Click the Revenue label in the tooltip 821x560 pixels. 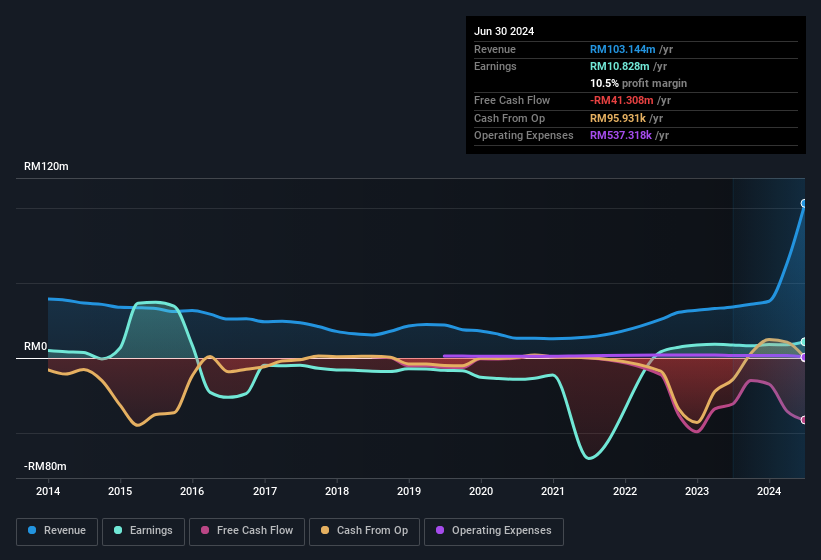495,49
